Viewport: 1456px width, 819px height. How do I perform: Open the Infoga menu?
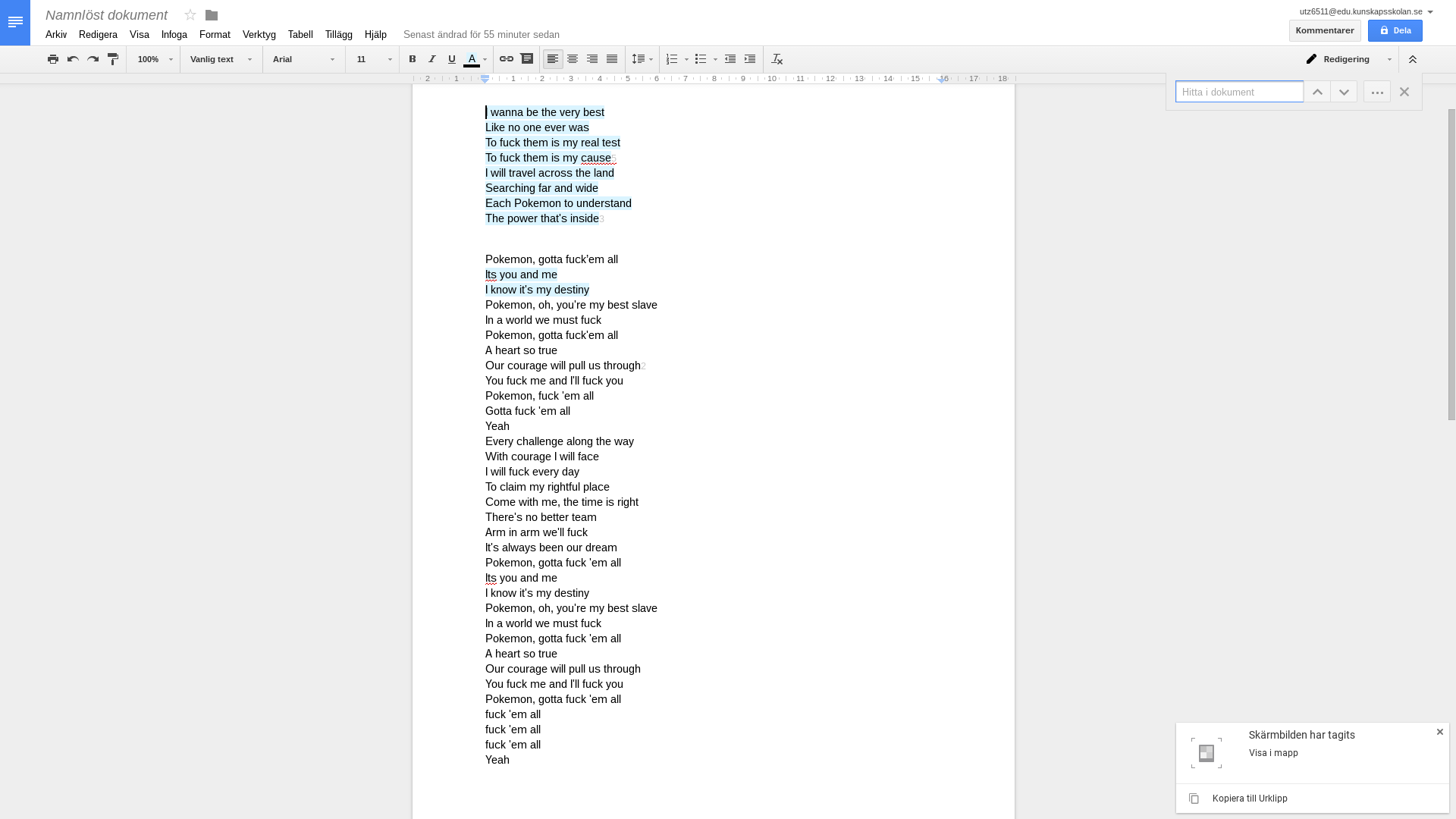click(174, 35)
